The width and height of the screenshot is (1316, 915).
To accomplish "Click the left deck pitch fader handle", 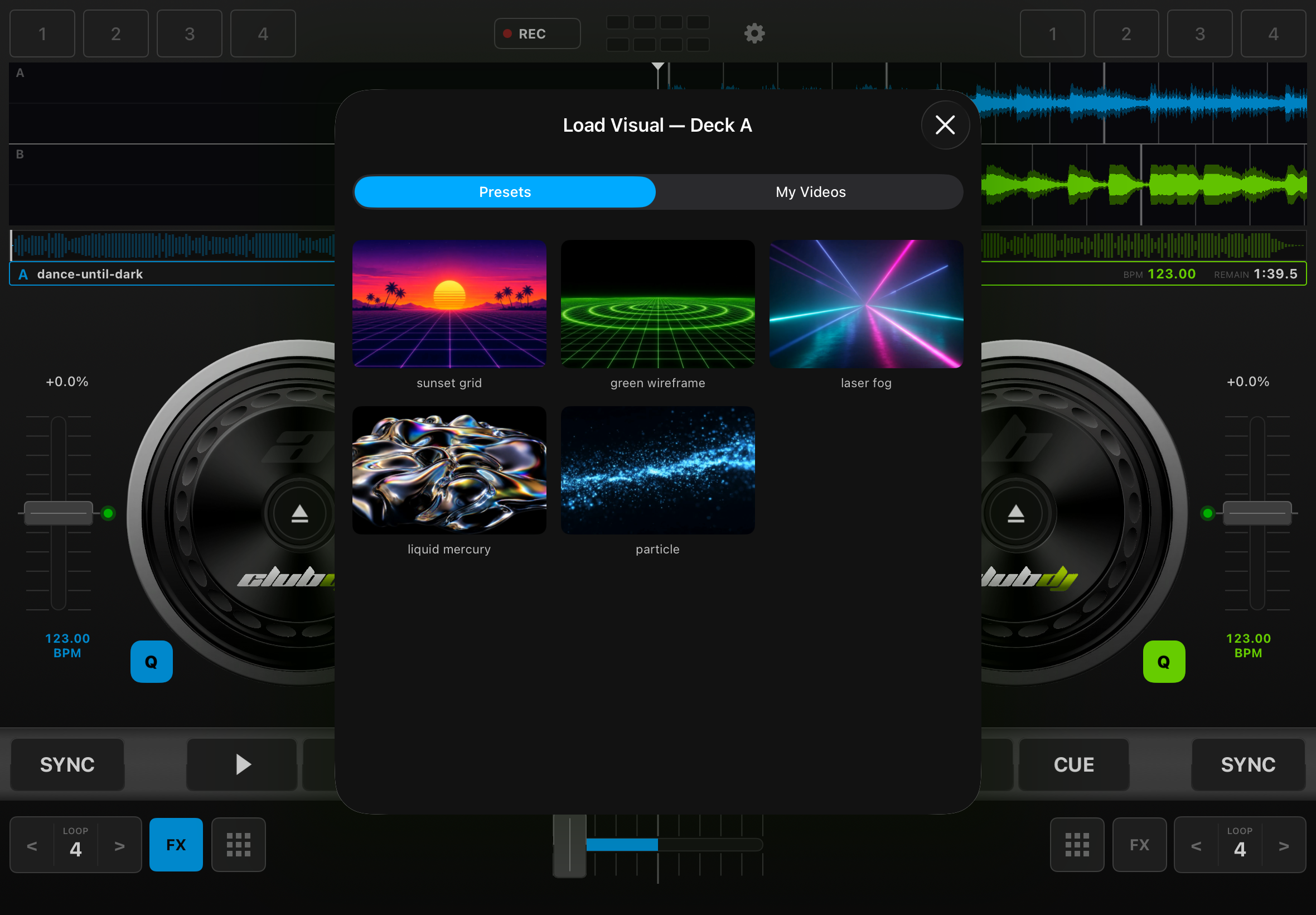I will [59, 513].
